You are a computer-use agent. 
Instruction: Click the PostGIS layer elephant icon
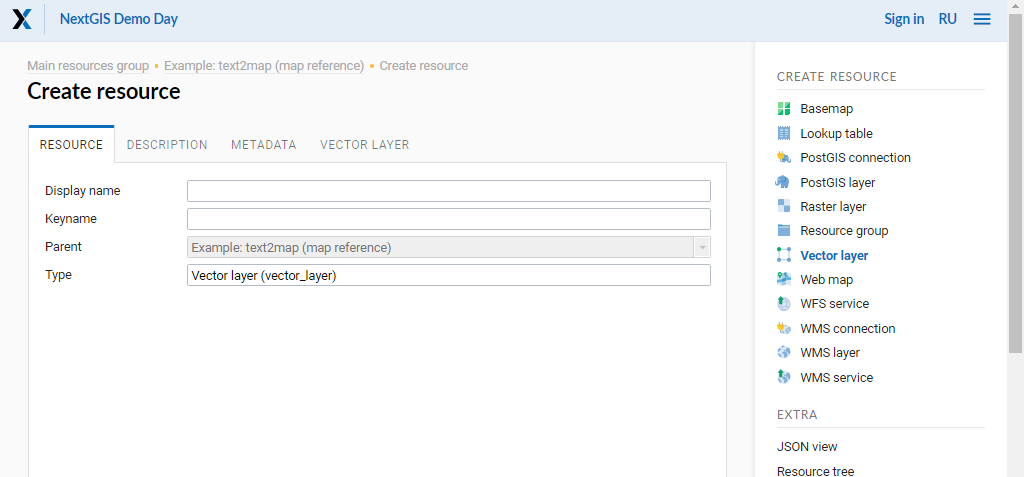782,182
